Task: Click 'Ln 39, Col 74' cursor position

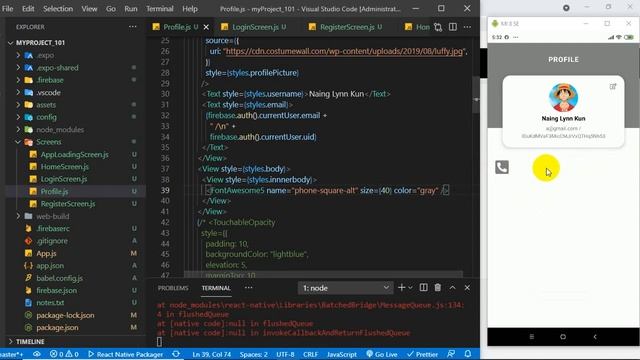Action: [211, 354]
